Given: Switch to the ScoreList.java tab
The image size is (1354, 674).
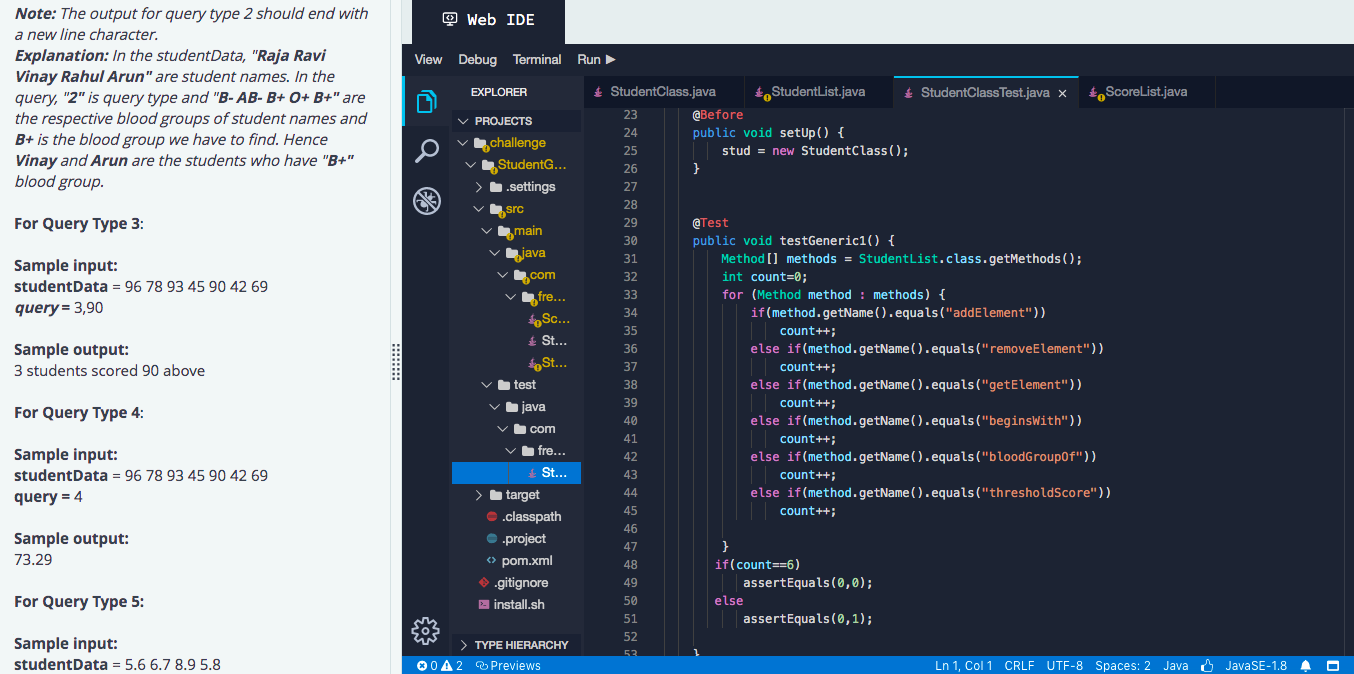Looking at the screenshot, I should click(x=1145, y=91).
